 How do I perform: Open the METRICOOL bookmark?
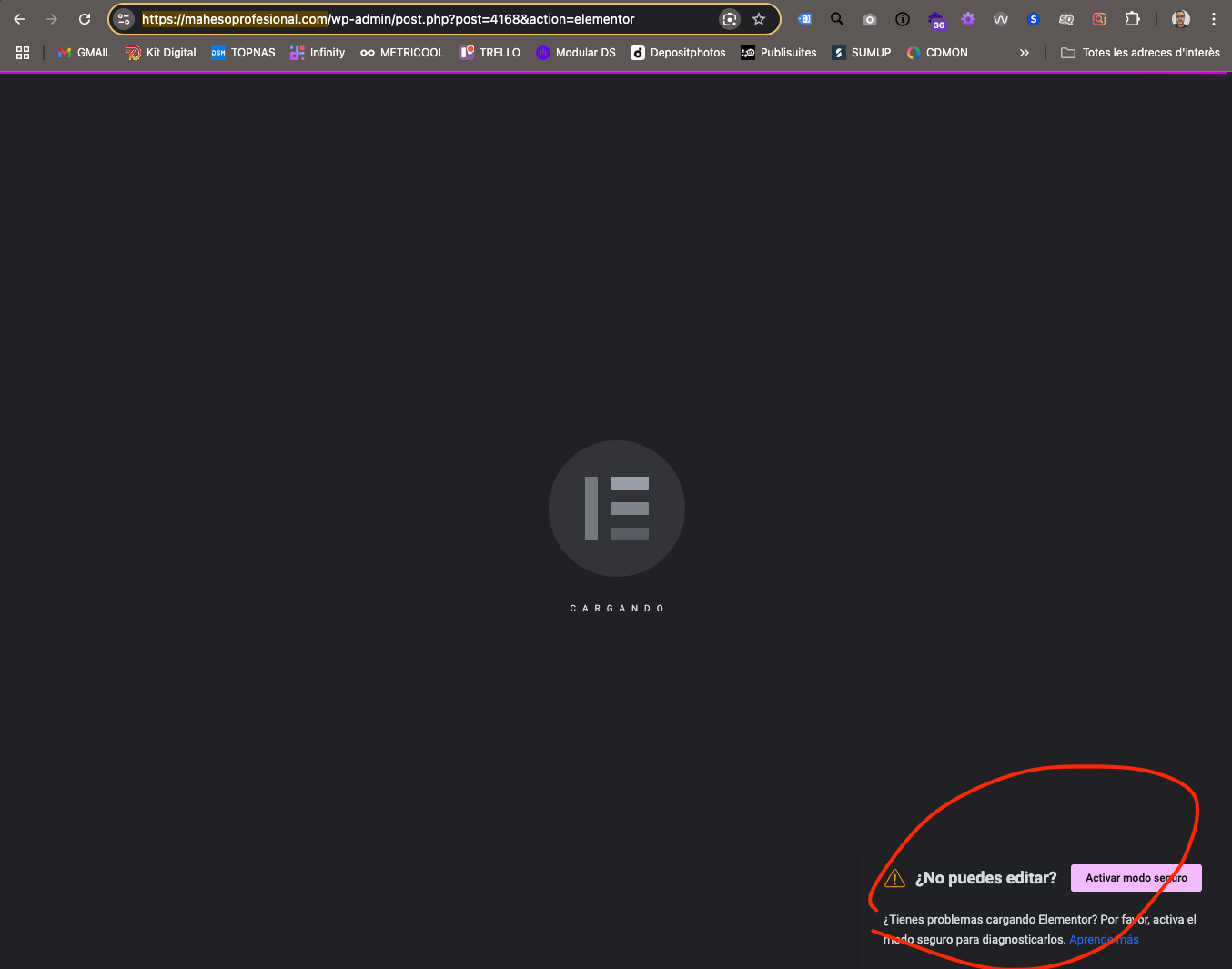tap(402, 53)
